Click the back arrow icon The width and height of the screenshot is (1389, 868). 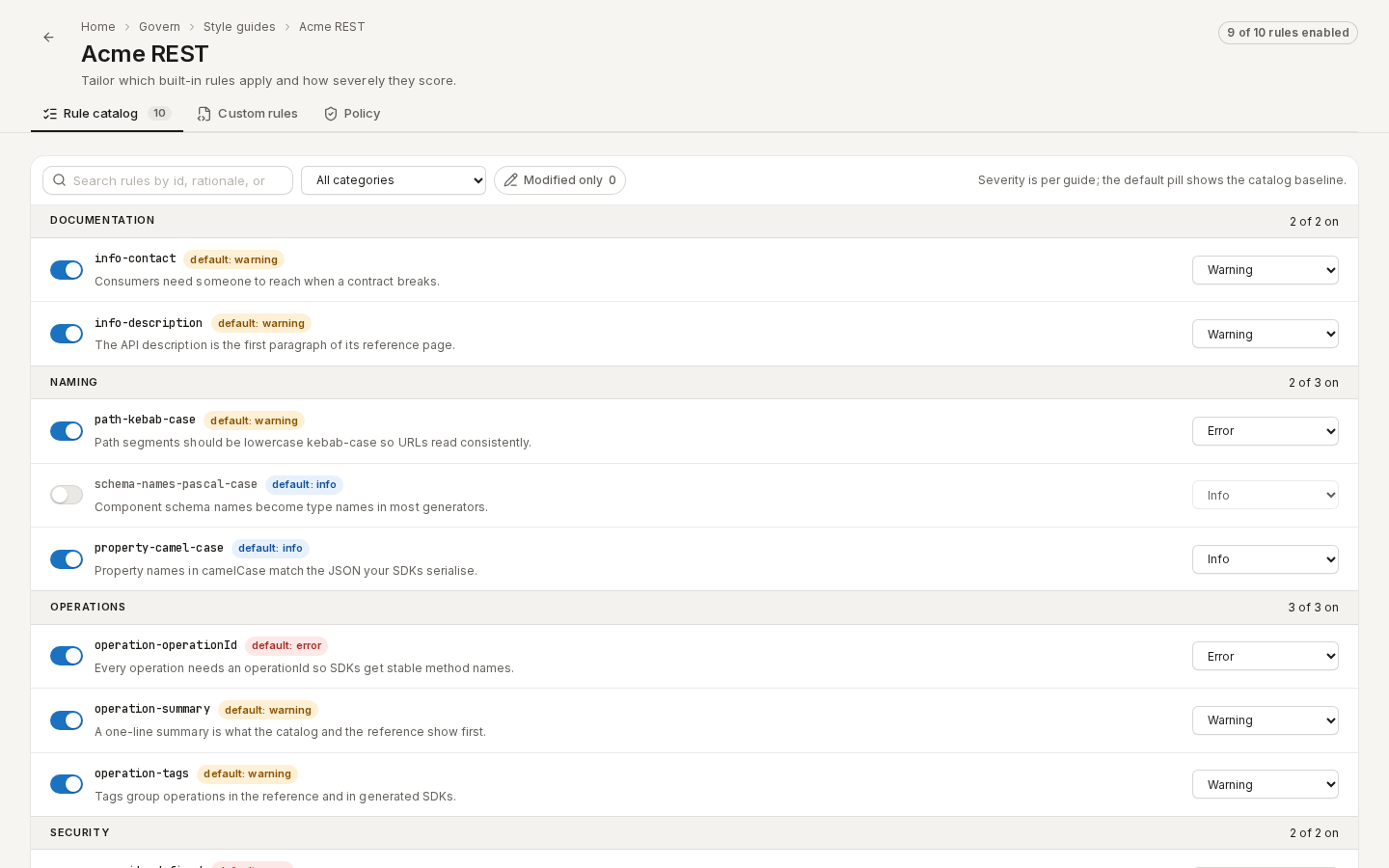coord(48,38)
